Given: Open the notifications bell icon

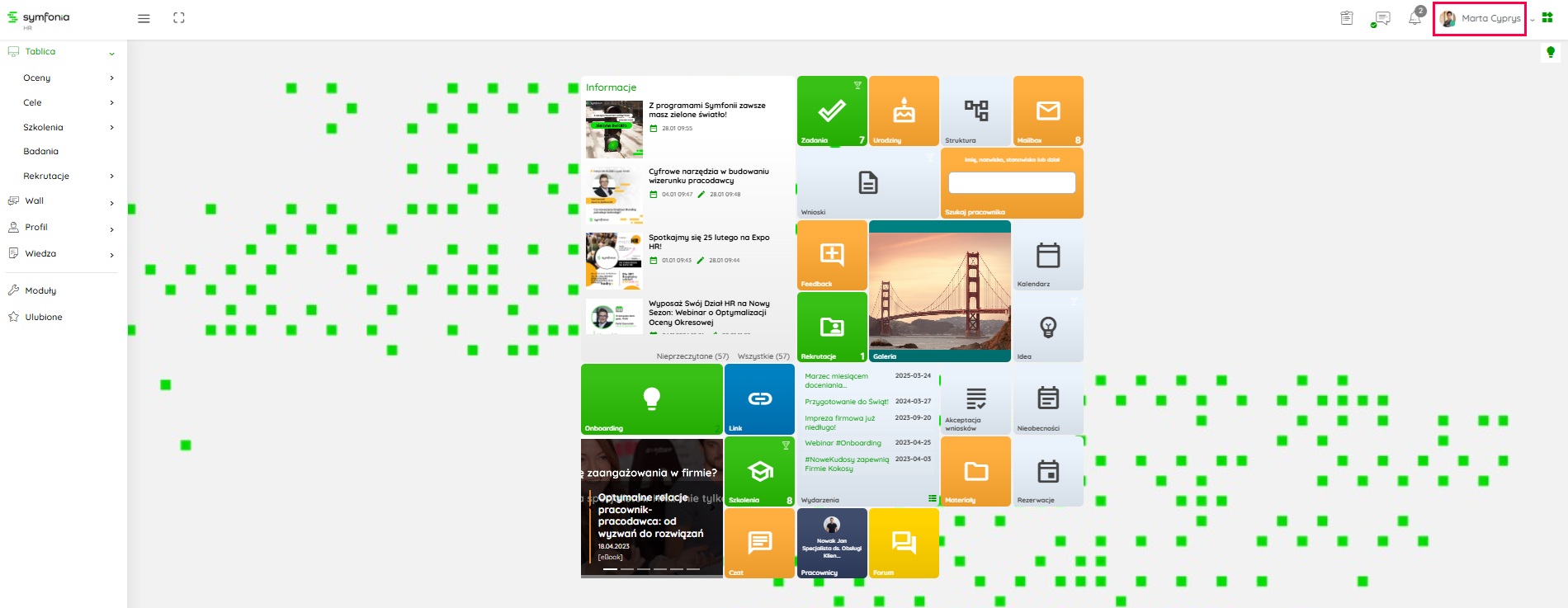Looking at the screenshot, I should click(1415, 18).
